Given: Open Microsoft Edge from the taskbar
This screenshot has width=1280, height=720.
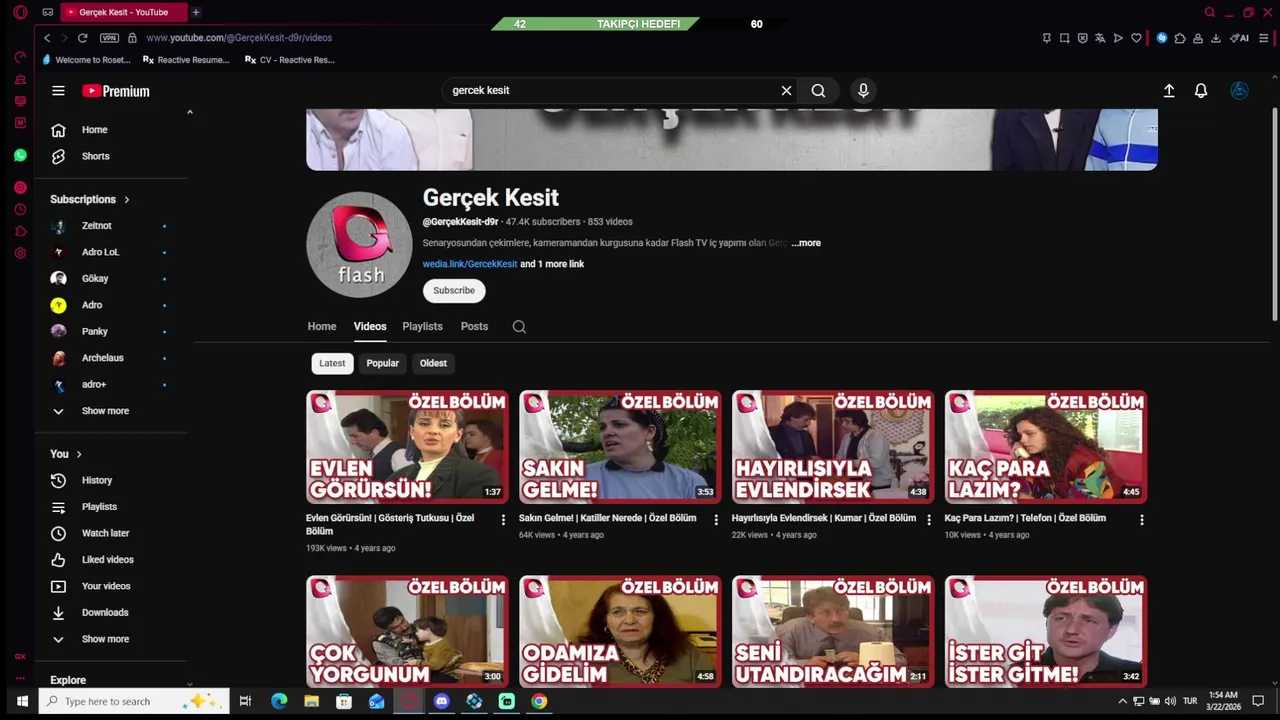Looking at the screenshot, I should coord(279,701).
